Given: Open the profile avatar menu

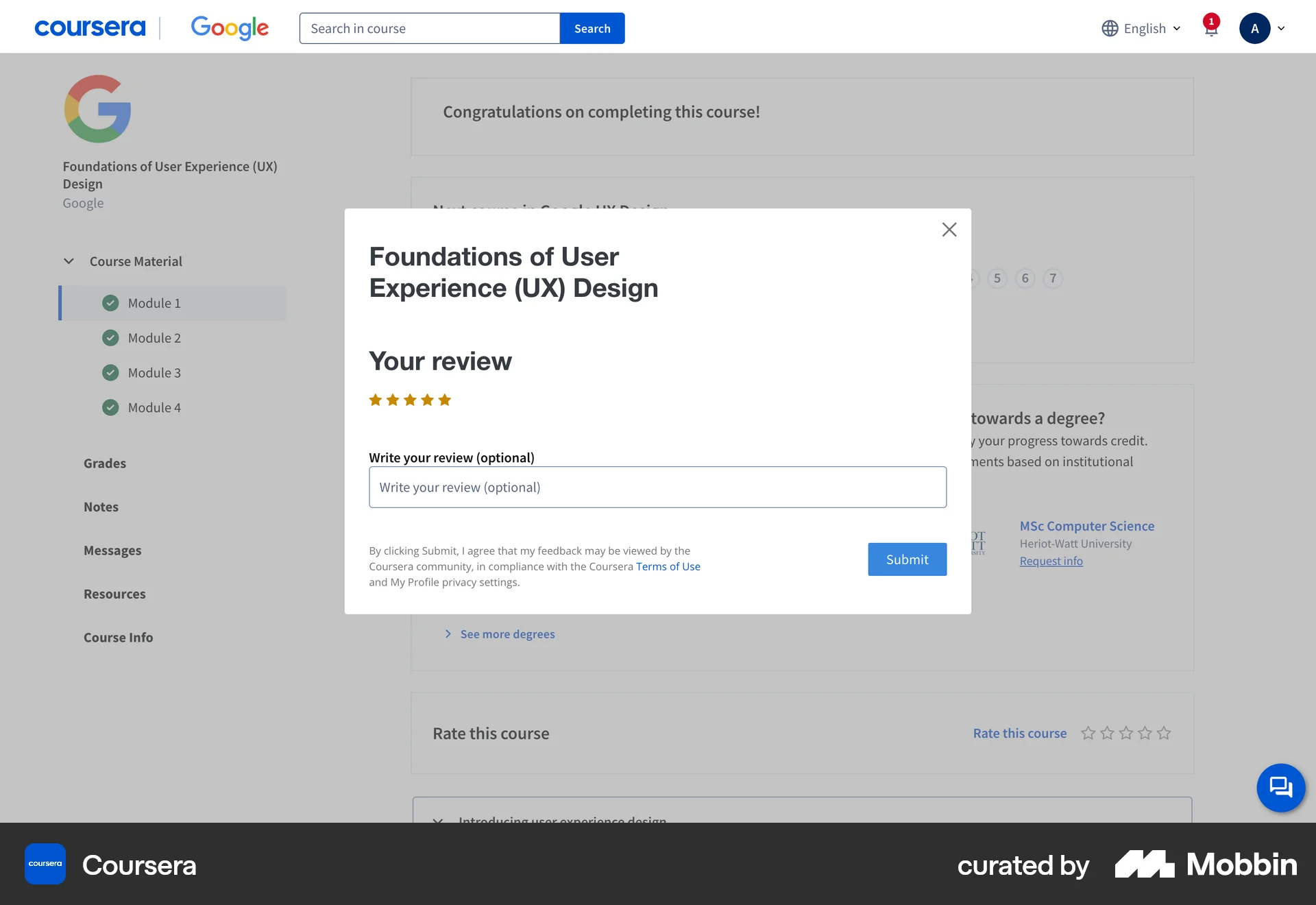Looking at the screenshot, I should pos(1255,28).
